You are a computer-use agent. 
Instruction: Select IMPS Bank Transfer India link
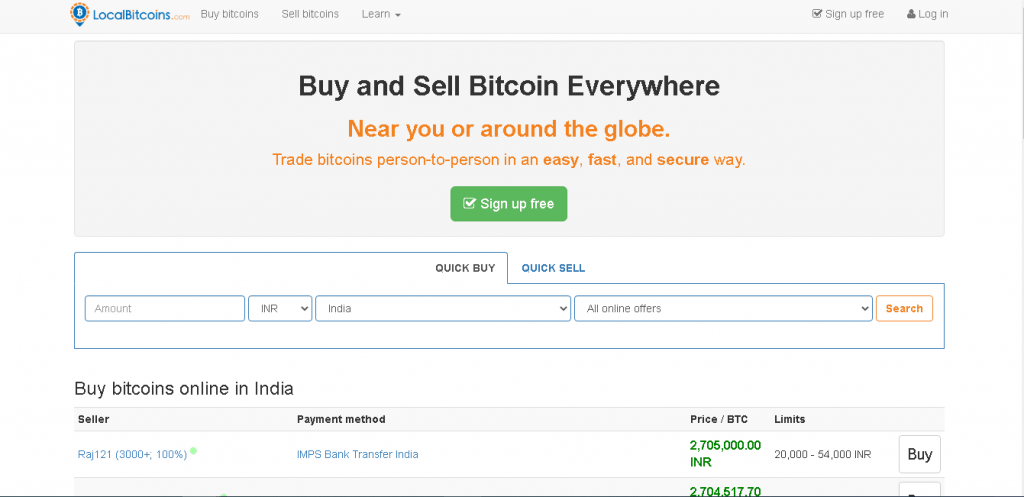coord(357,454)
